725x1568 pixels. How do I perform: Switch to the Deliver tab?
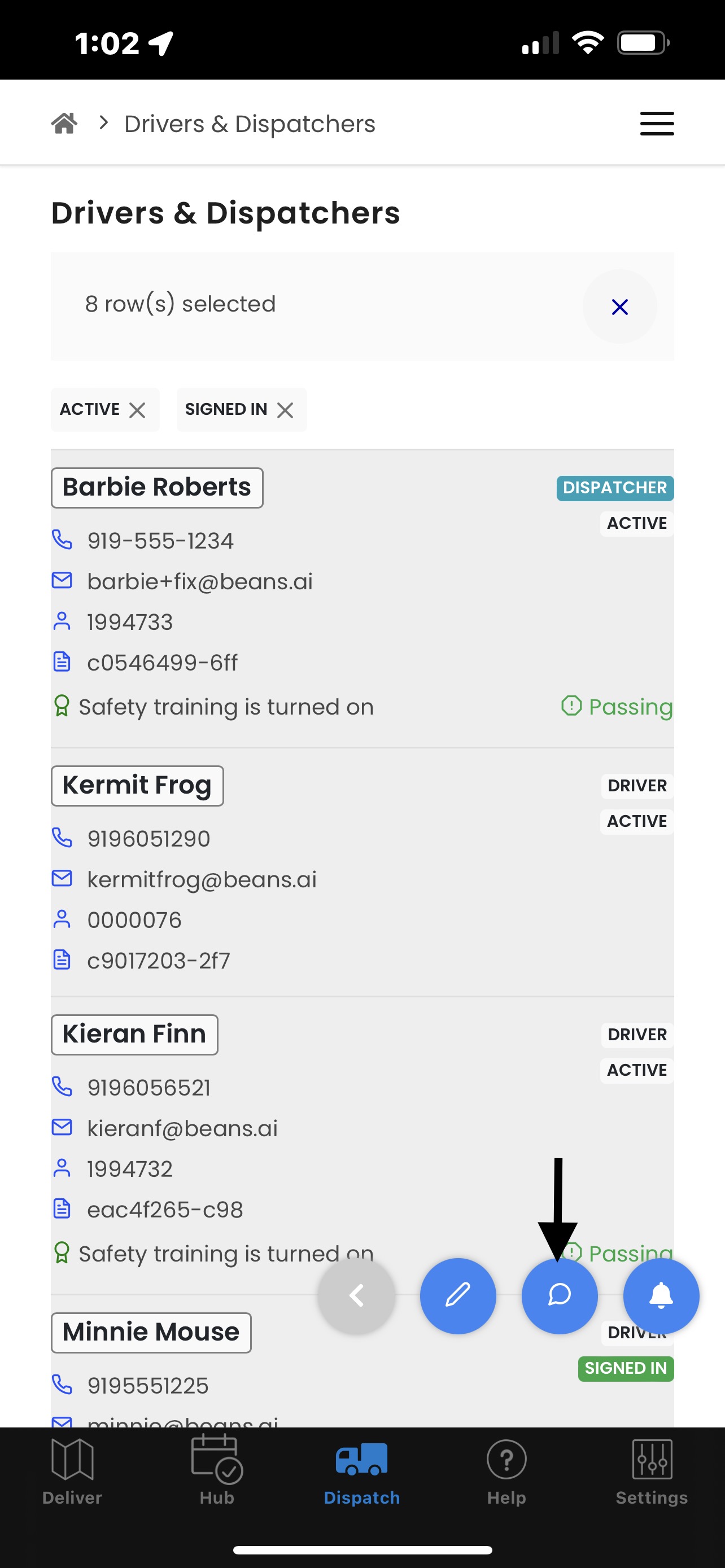click(72, 1471)
